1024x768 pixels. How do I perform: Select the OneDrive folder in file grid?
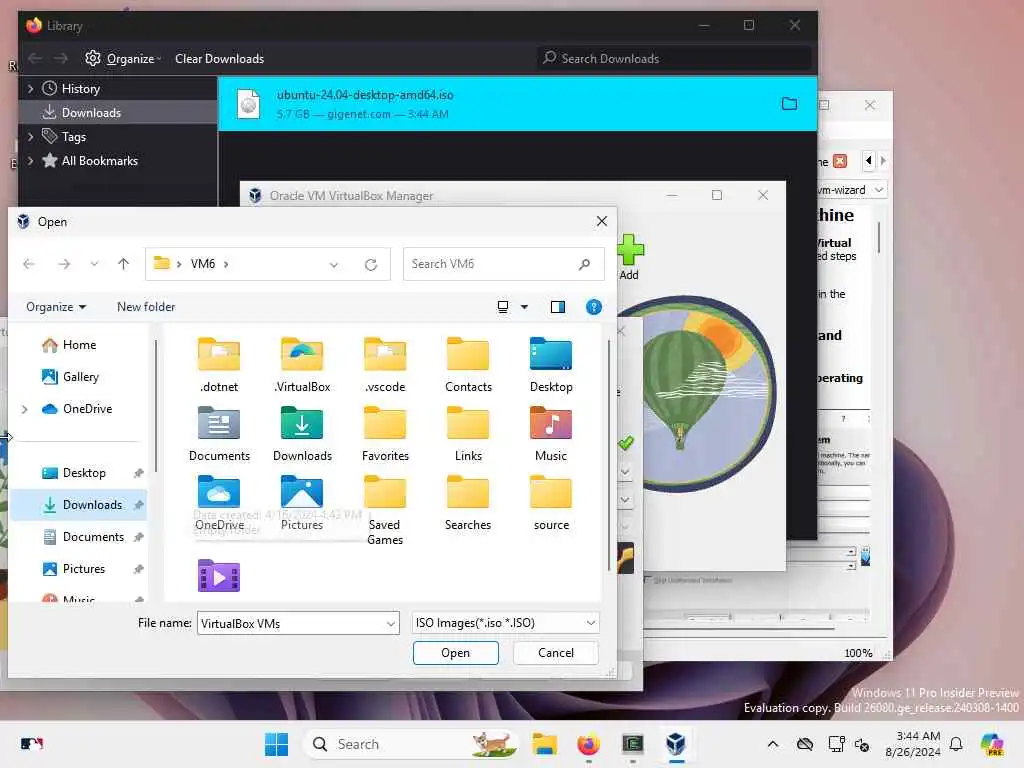[x=219, y=503]
